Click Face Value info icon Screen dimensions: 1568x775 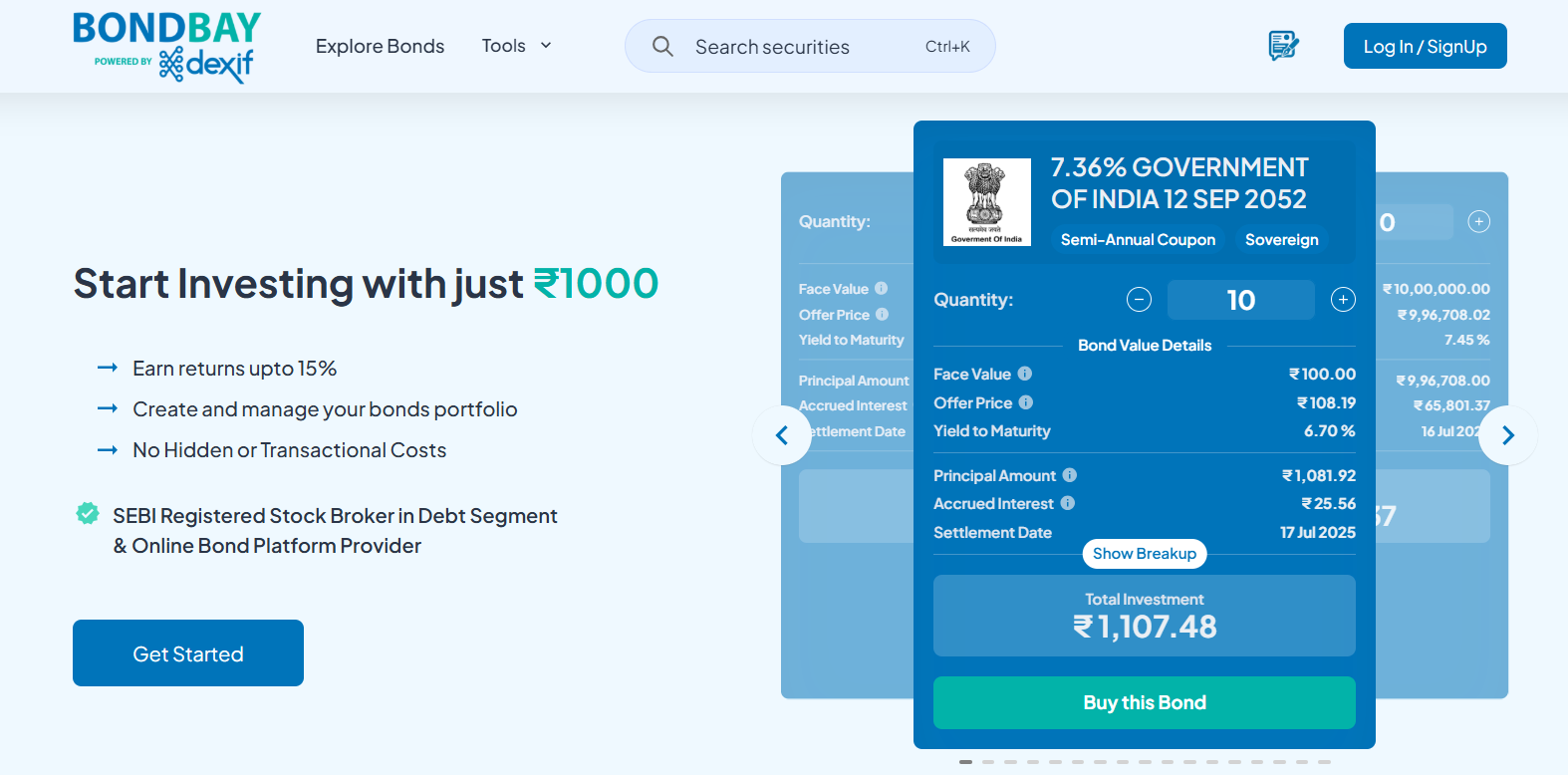[x=1025, y=374]
